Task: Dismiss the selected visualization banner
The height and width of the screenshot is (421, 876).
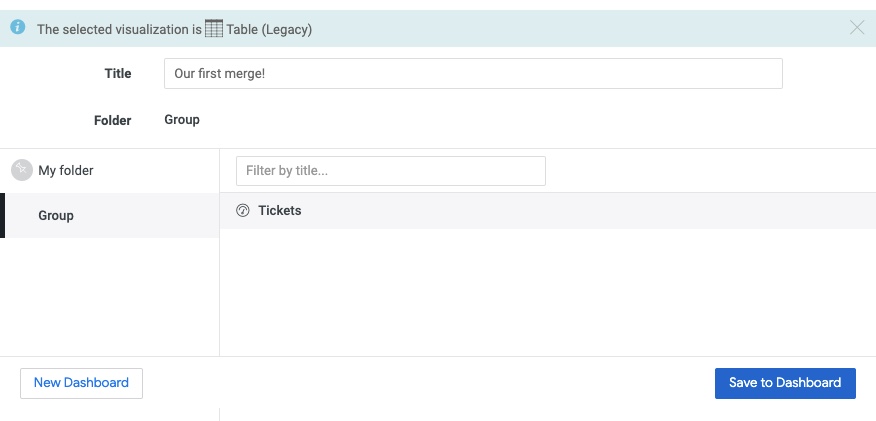Action: [857, 28]
